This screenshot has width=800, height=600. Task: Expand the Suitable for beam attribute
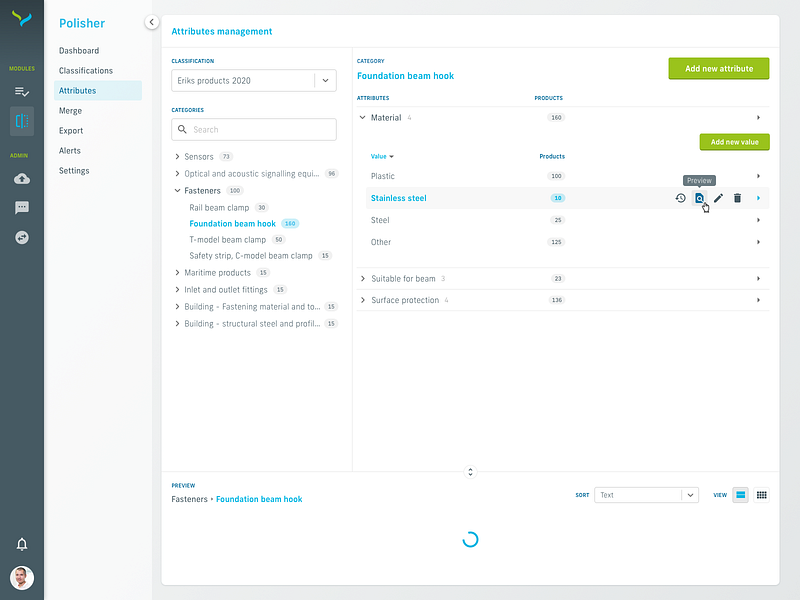pos(362,279)
